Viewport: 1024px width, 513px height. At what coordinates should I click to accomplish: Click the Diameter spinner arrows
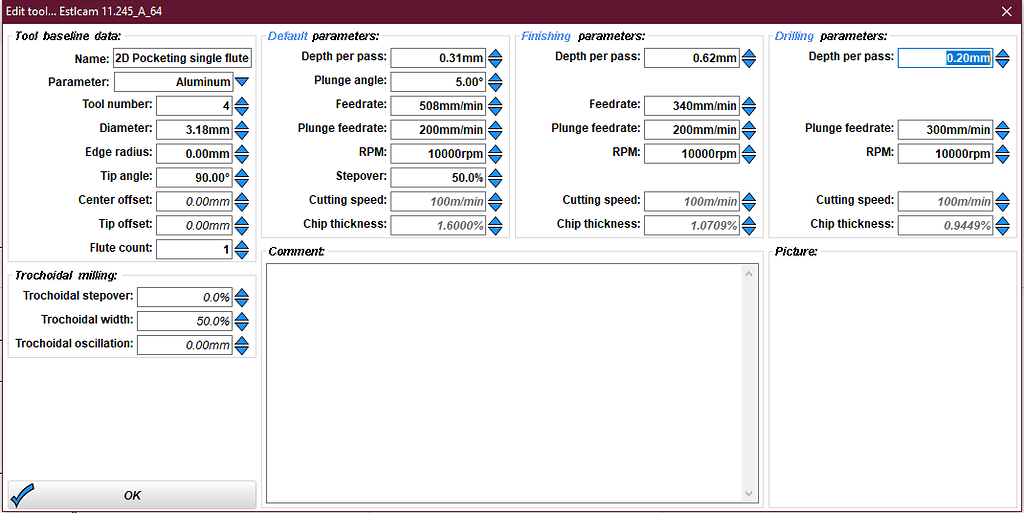click(x=242, y=130)
